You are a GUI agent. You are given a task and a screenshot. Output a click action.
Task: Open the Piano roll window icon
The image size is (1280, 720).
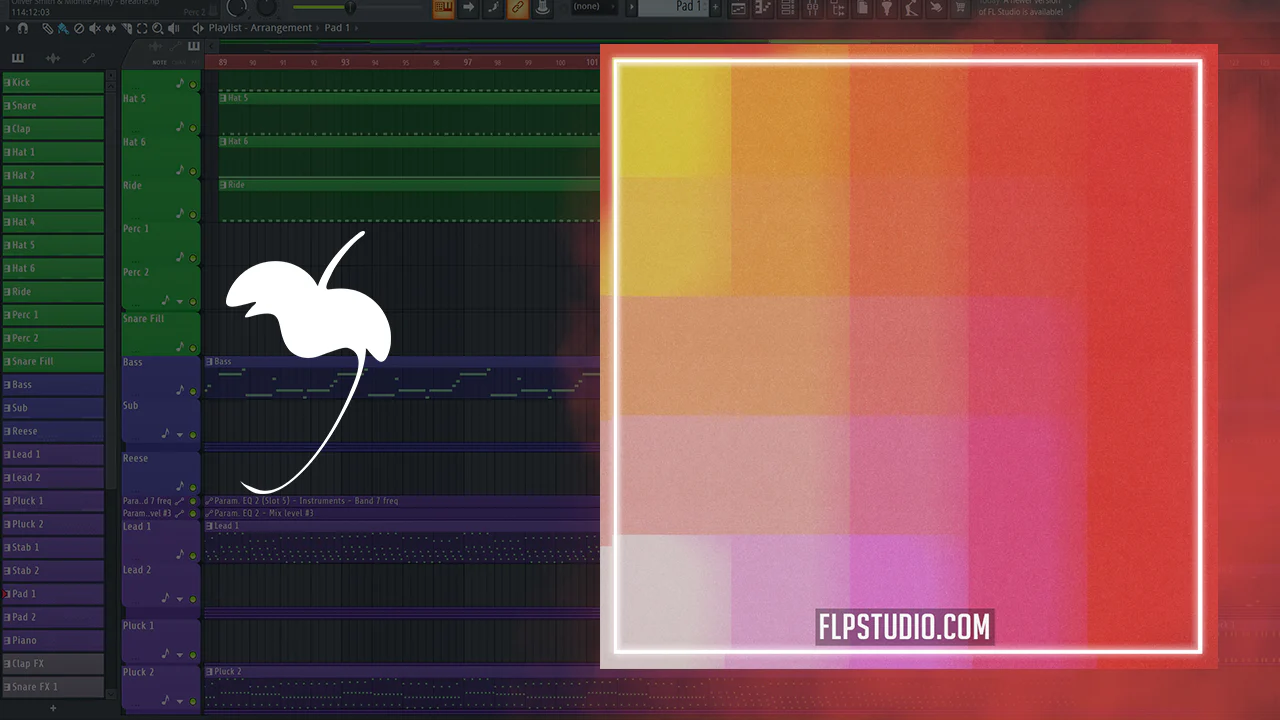[763, 8]
